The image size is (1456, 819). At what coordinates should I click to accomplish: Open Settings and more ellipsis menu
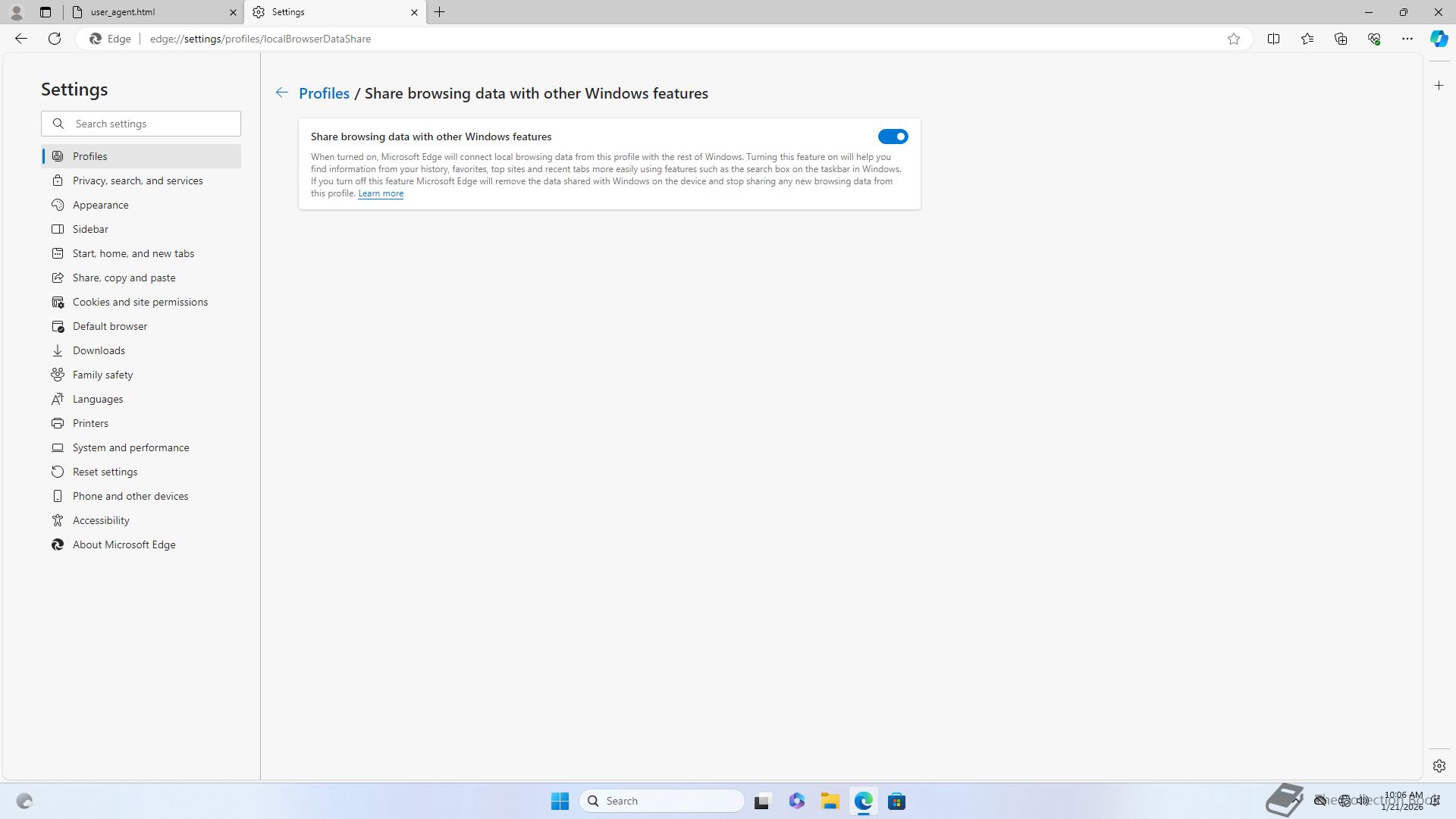coord(1407,39)
